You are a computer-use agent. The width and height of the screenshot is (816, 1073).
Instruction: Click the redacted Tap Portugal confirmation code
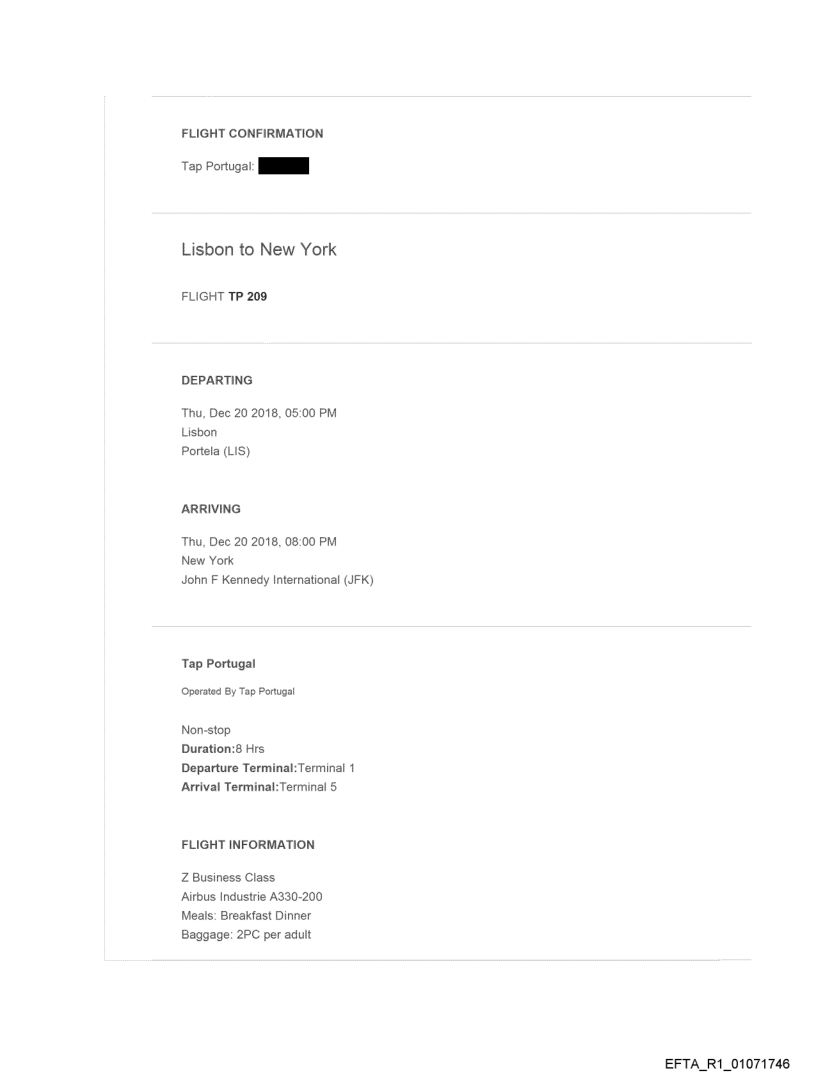[283, 167]
